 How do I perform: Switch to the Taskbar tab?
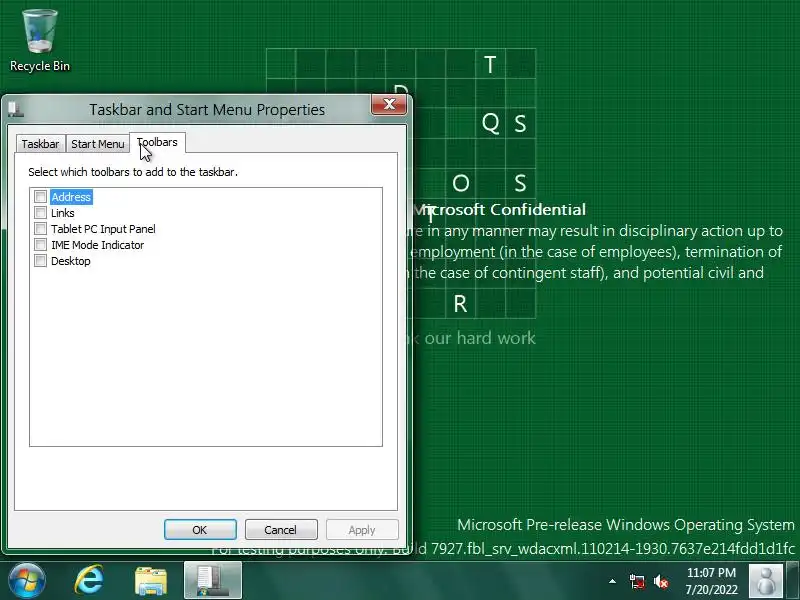[40, 144]
